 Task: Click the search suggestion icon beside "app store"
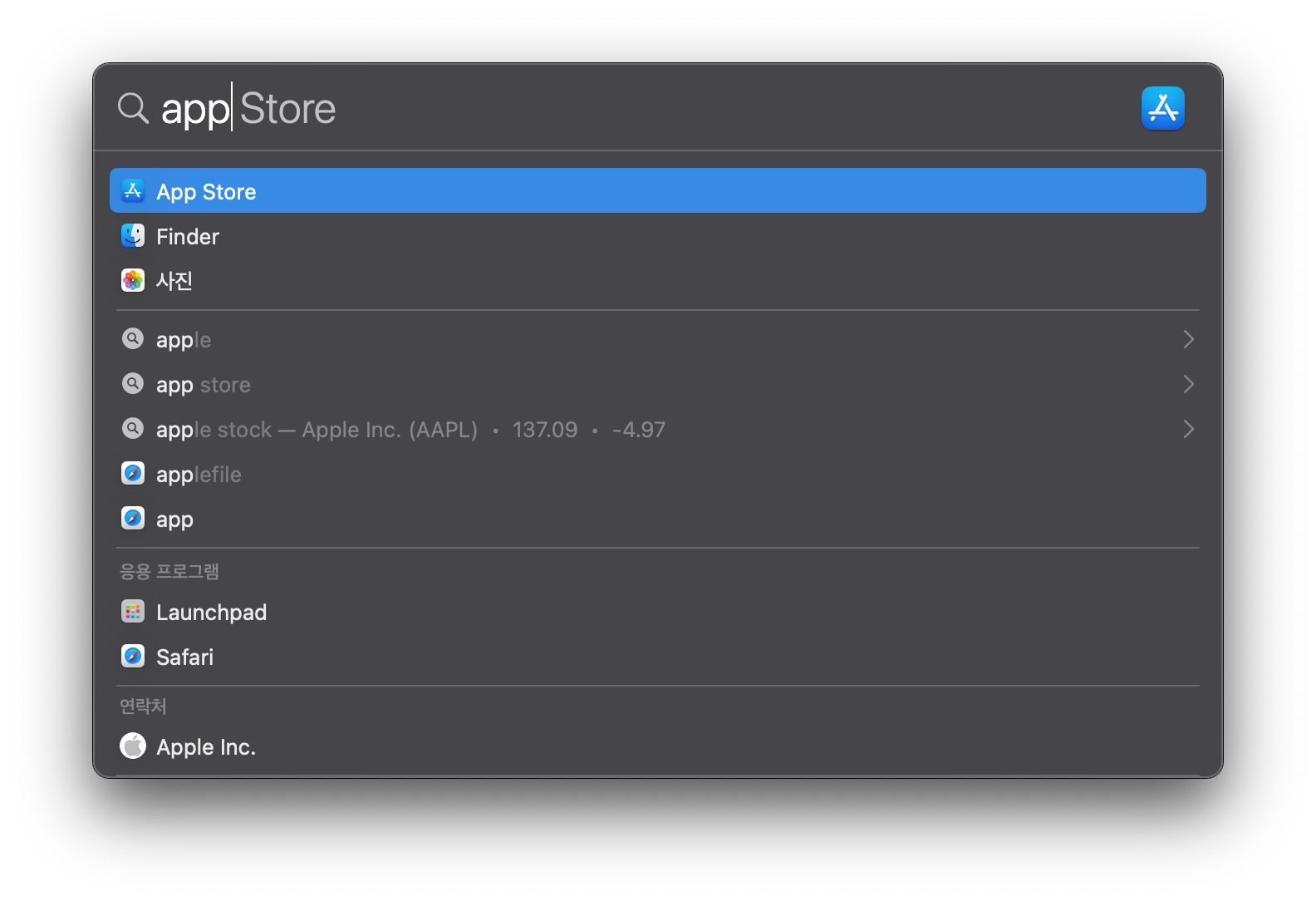(x=133, y=384)
